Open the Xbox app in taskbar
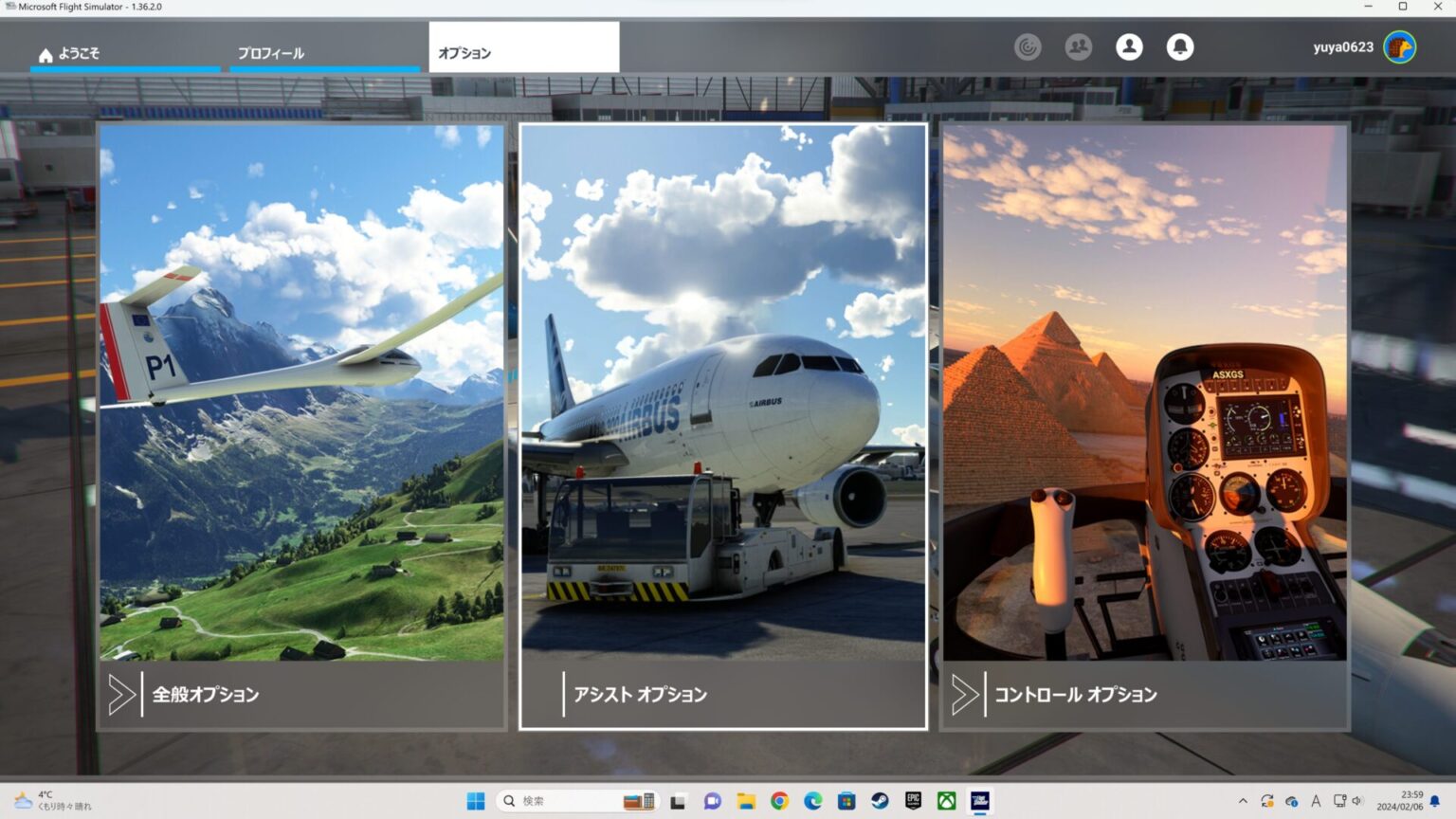The width and height of the screenshot is (1456, 819). pos(946,801)
